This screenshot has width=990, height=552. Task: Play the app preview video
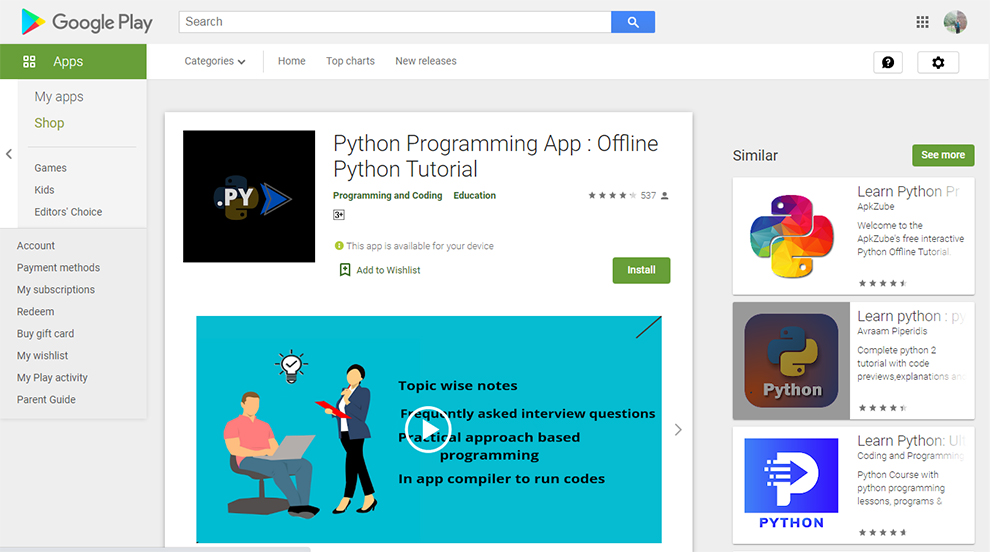428,429
